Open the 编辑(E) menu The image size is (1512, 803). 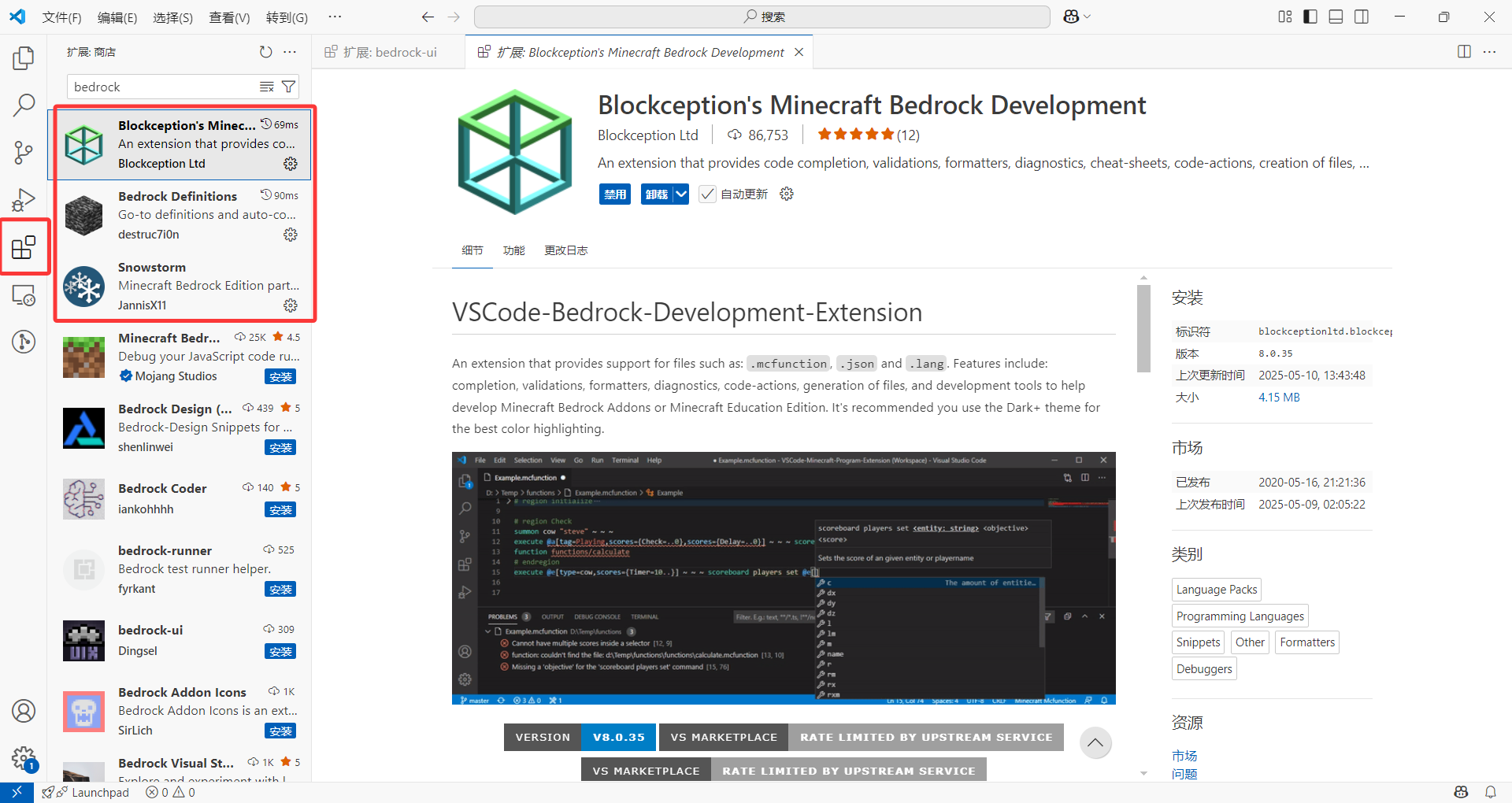coord(117,17)
